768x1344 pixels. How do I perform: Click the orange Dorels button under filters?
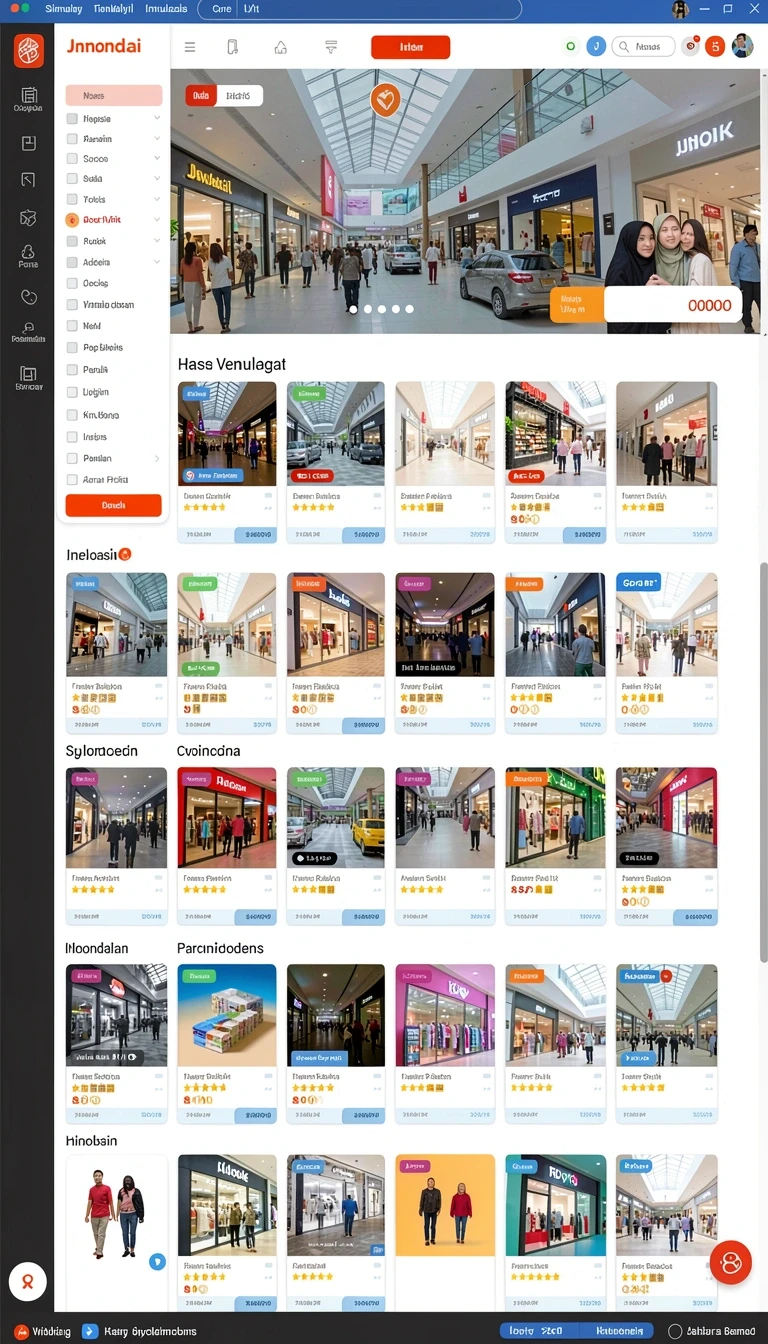tap(113, 506)
